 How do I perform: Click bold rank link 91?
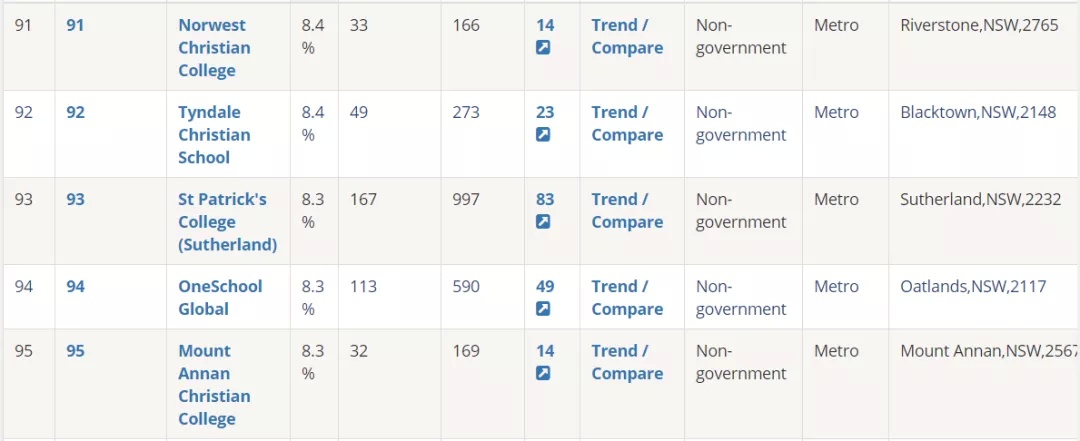(75, 25)
